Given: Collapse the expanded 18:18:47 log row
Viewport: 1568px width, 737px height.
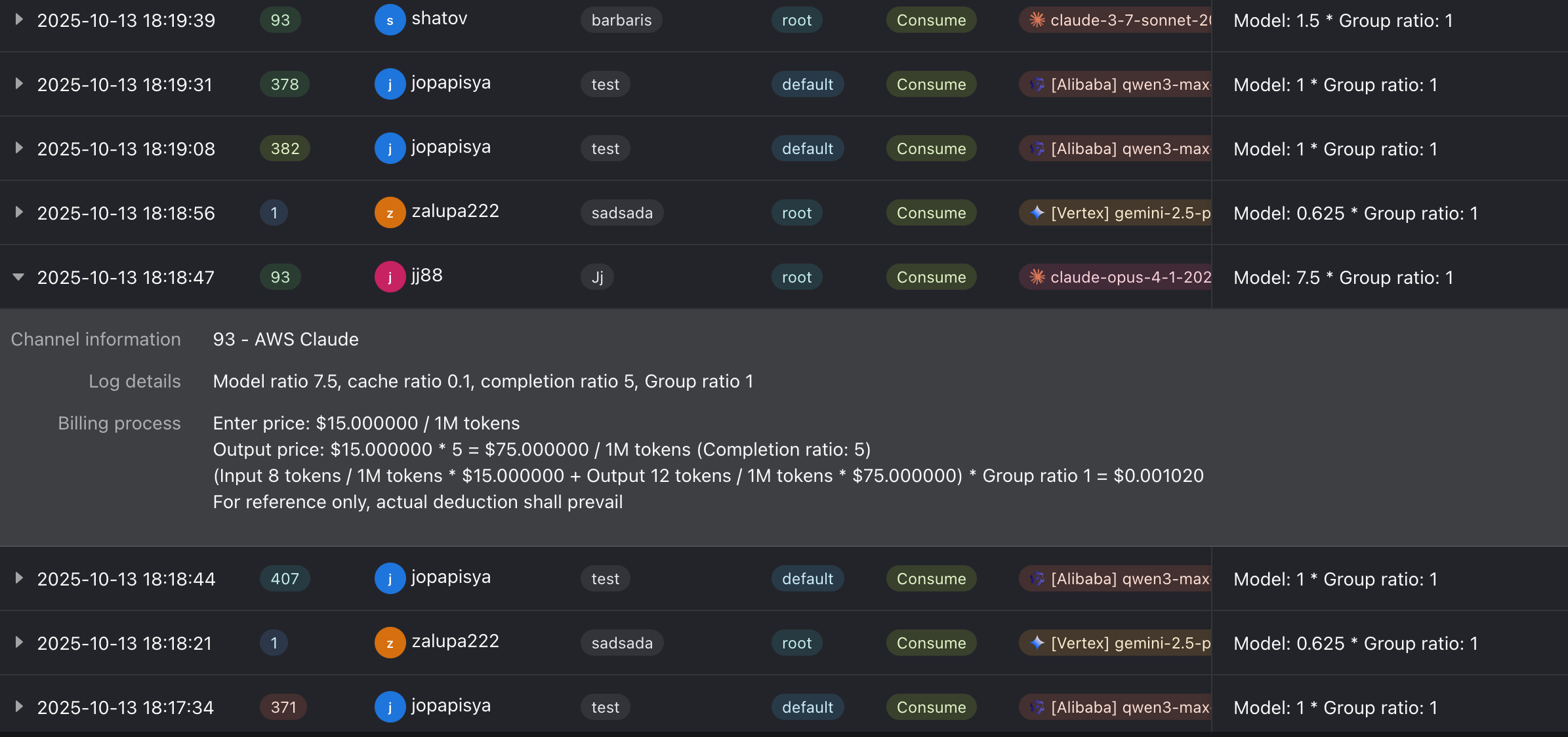Looking at the screenshot, I should tap(18, 277).
